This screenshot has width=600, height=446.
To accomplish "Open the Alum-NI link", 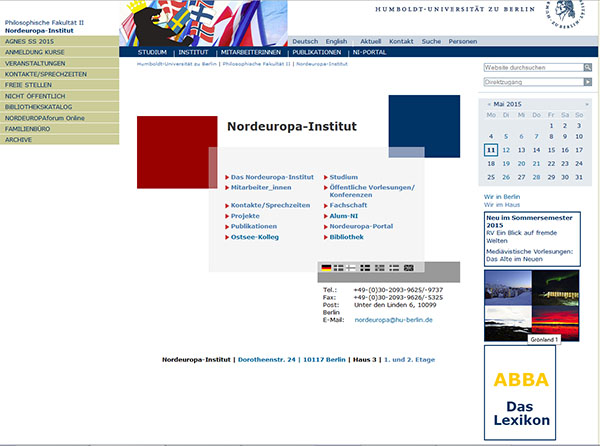I will [x=344, y=216].
